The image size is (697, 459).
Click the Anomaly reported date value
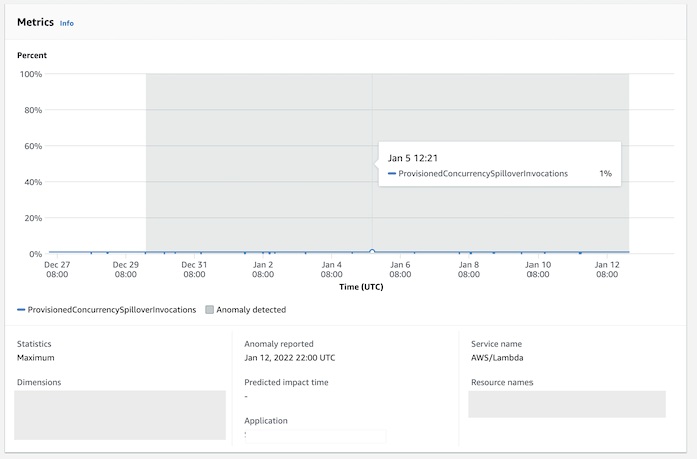point(289,358)
